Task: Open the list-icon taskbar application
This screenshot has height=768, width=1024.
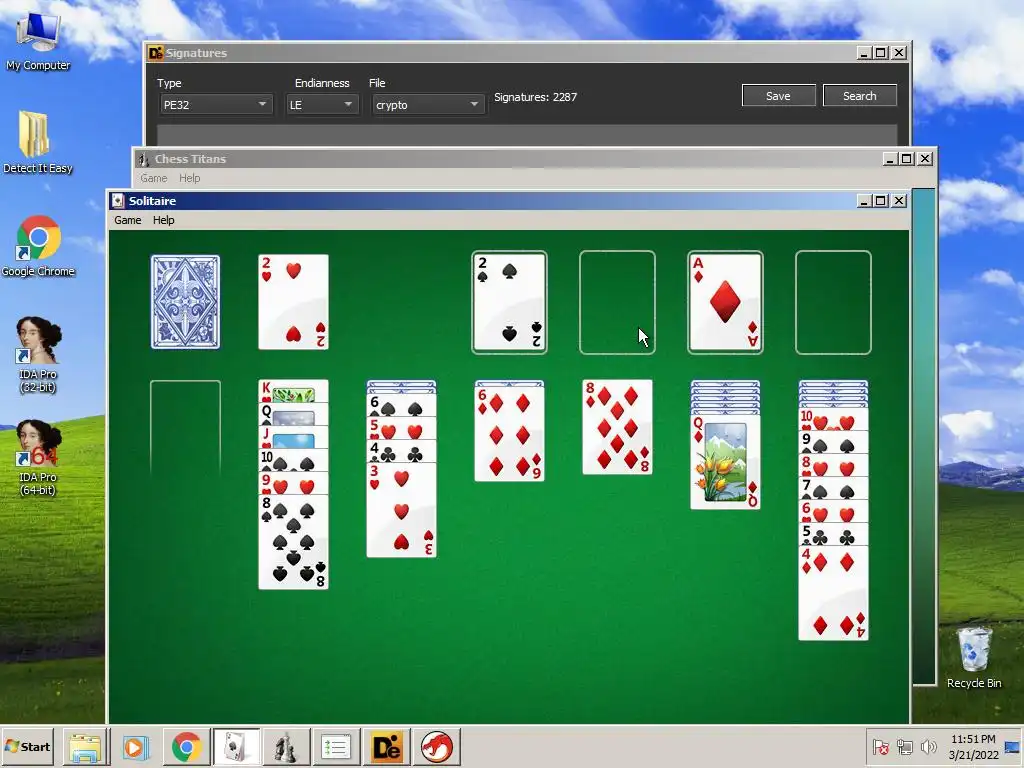Action: [336, 747]
